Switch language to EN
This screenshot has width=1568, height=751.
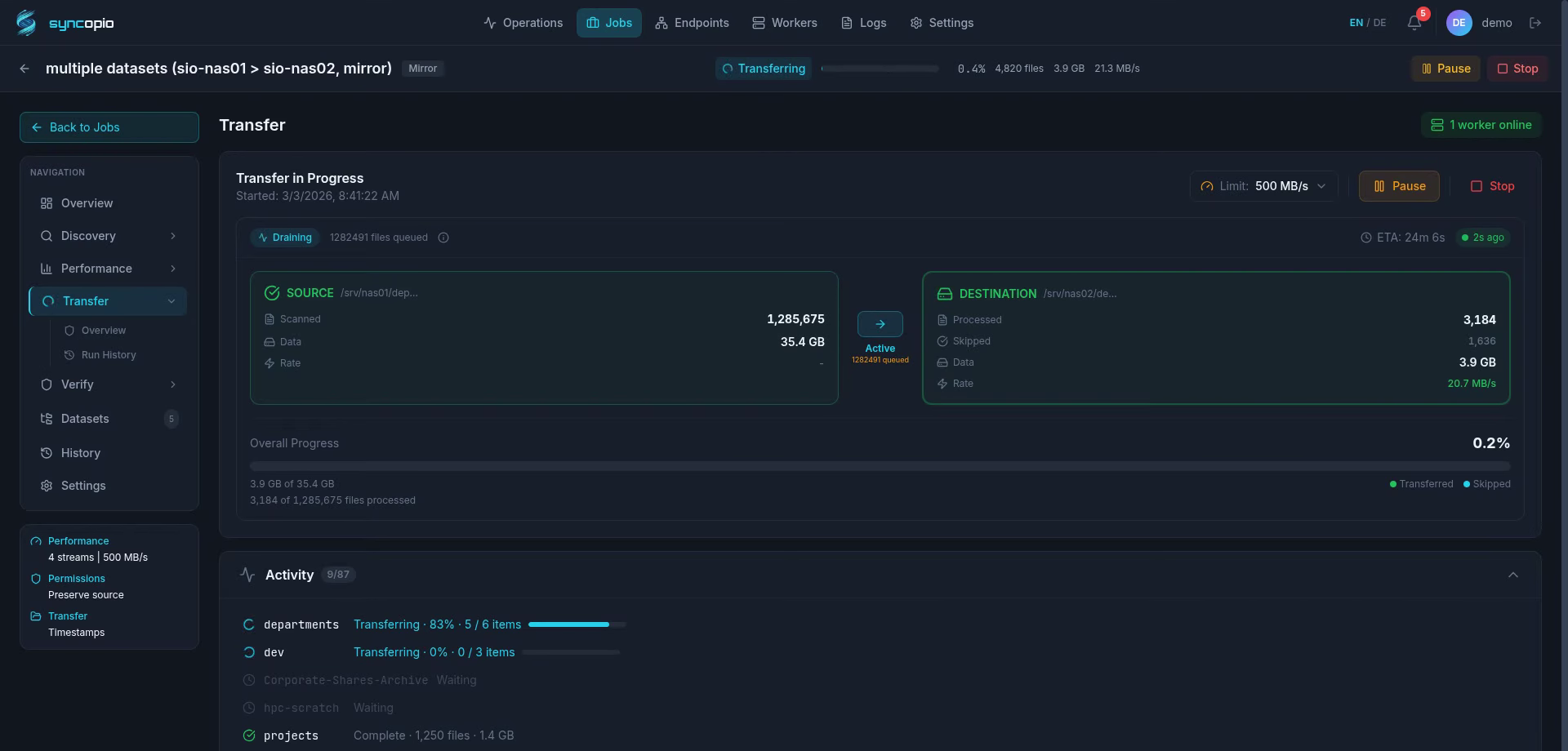[x=1356, y=23]
